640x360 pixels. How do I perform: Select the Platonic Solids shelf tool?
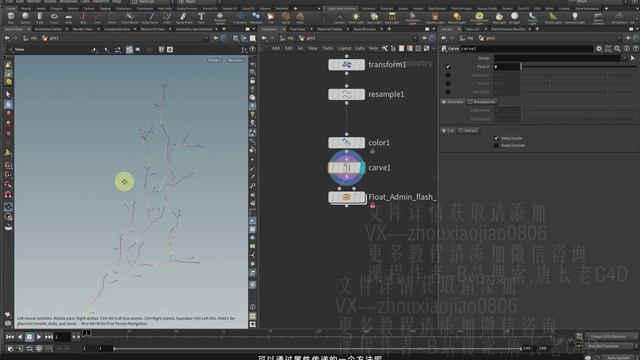click(220, 17)
